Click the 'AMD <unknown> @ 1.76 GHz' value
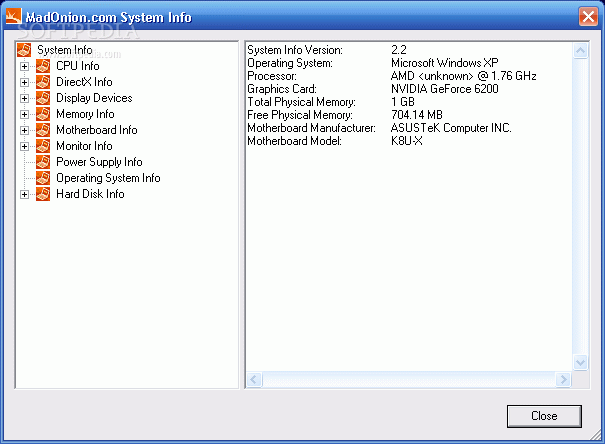Screen dimensions: 605x444 point(463,76)
